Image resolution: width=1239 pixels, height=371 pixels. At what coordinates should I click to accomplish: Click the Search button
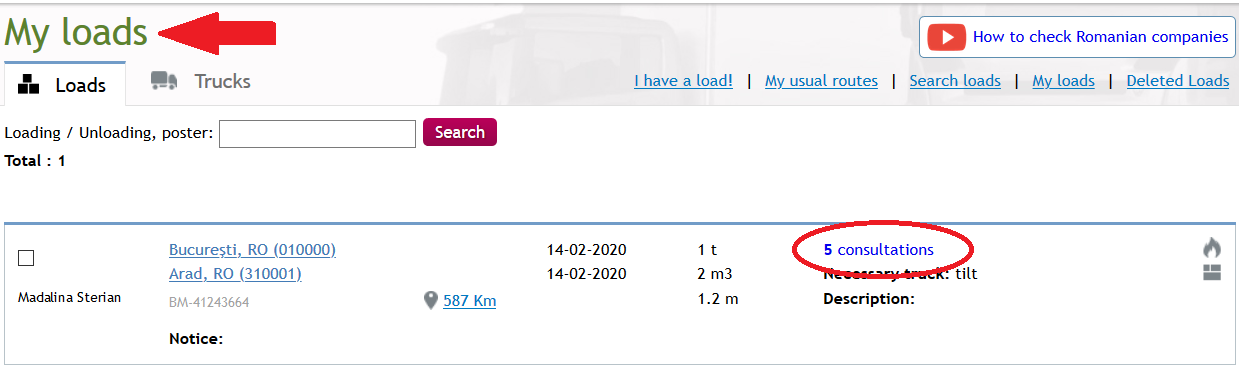[460, 132]
